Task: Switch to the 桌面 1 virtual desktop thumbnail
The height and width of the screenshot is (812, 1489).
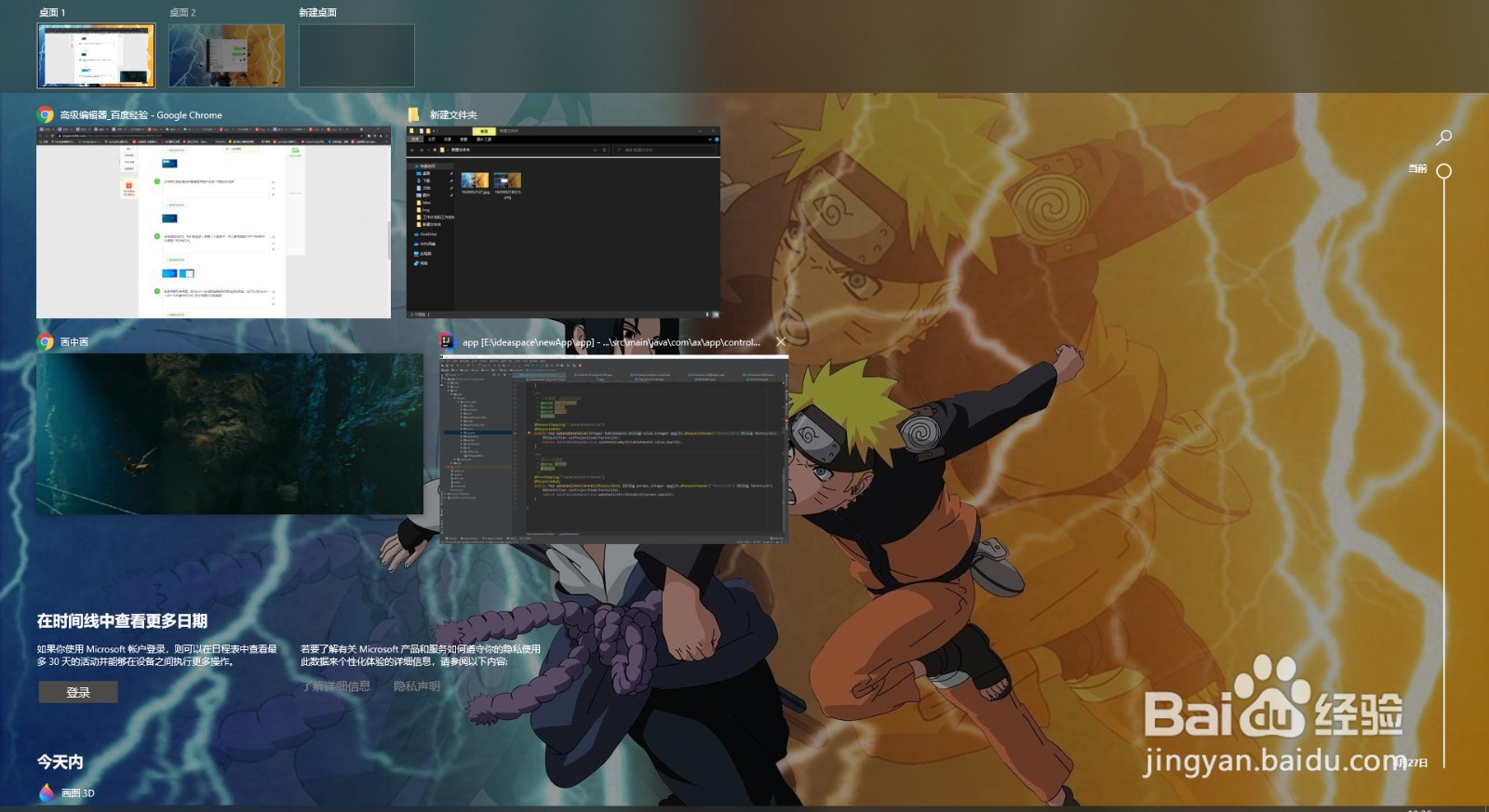Action: click(x=96, y=56)
